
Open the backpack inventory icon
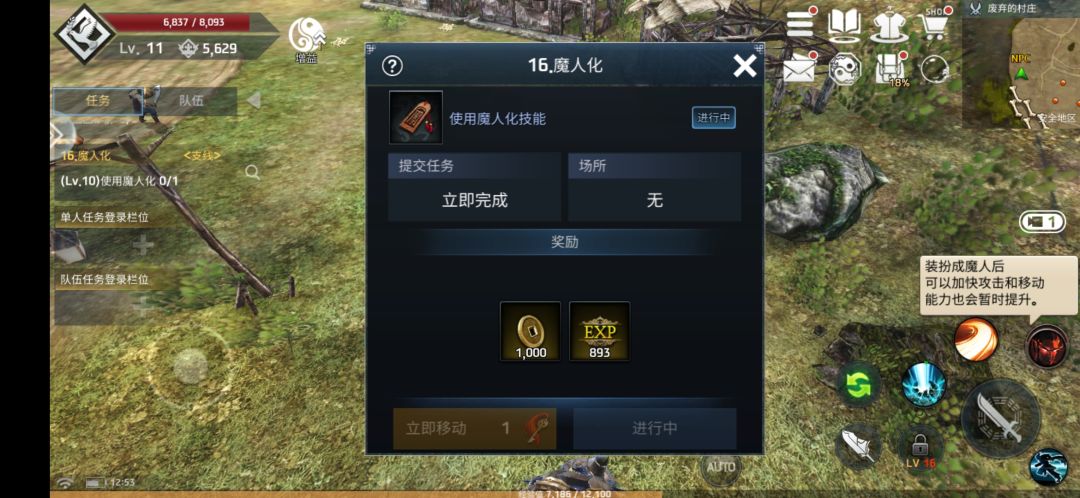click(x=890, y=68)
